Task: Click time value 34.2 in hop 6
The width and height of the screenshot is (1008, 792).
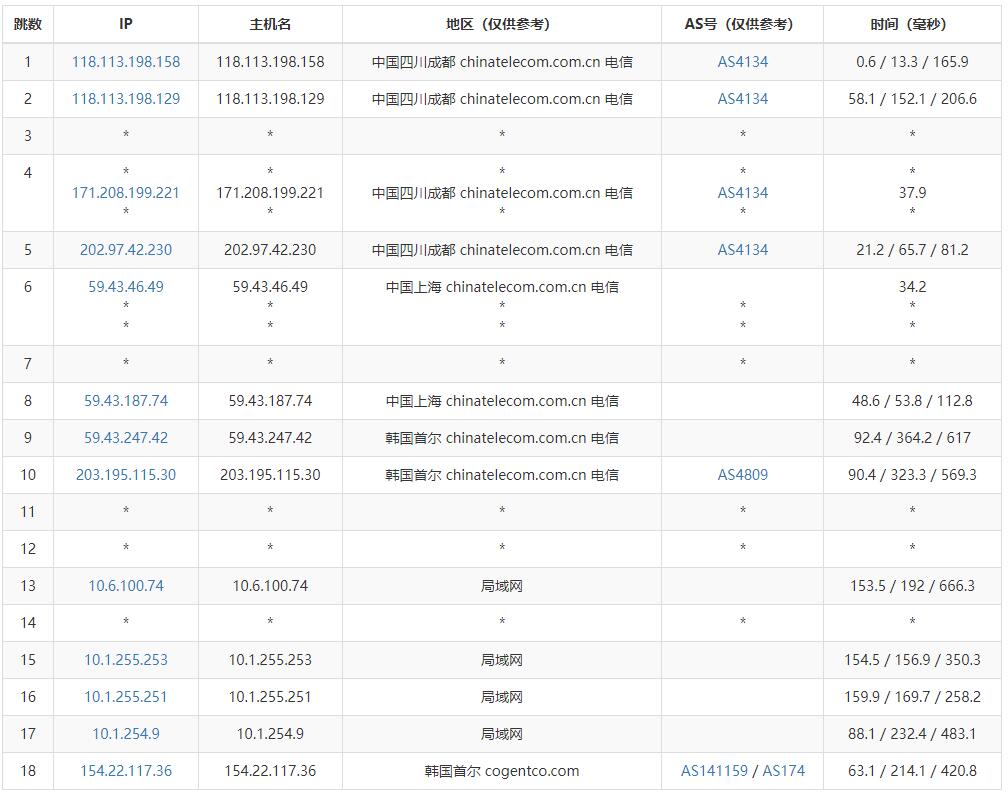Action: pyautogui.click(x=912, y=287)
